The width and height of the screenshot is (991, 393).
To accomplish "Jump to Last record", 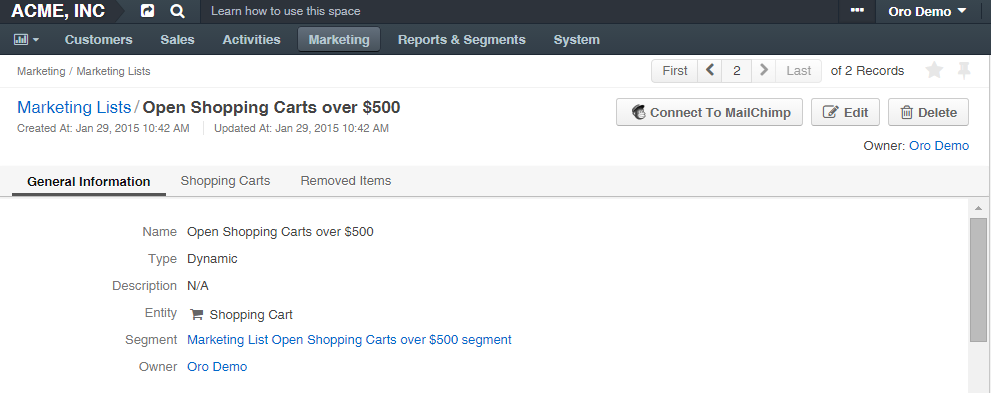I will (x=798, y=71).
